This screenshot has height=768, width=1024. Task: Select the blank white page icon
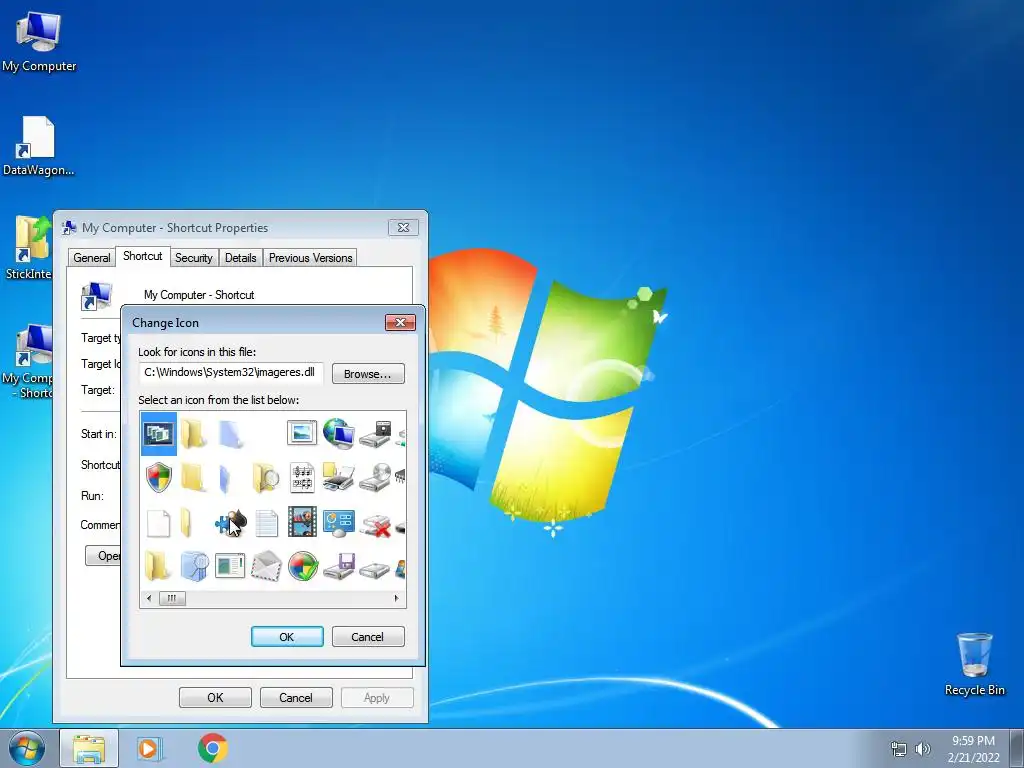coord(159,523)
